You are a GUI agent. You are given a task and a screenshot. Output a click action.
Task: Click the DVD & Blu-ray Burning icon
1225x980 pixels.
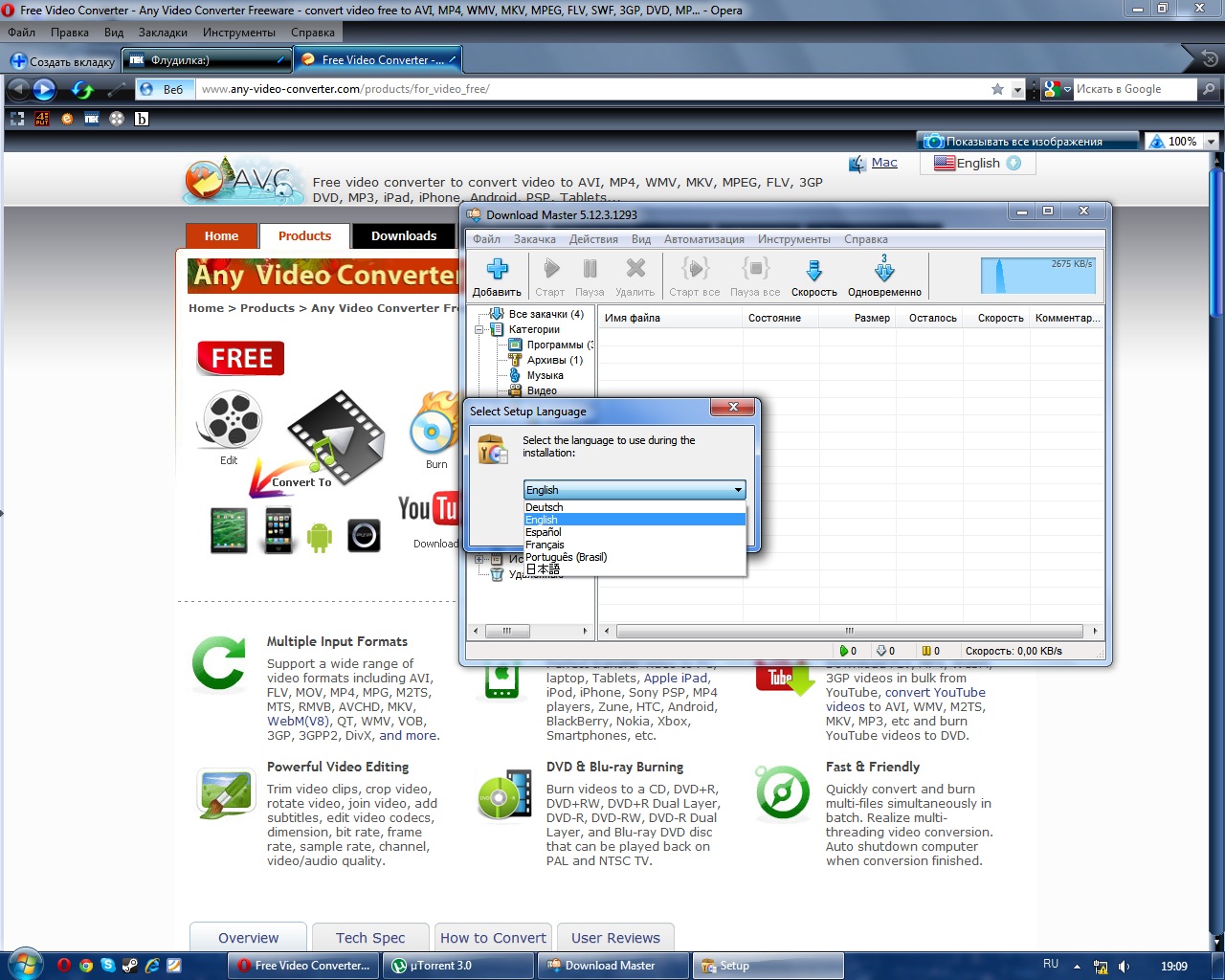[504, 793]
